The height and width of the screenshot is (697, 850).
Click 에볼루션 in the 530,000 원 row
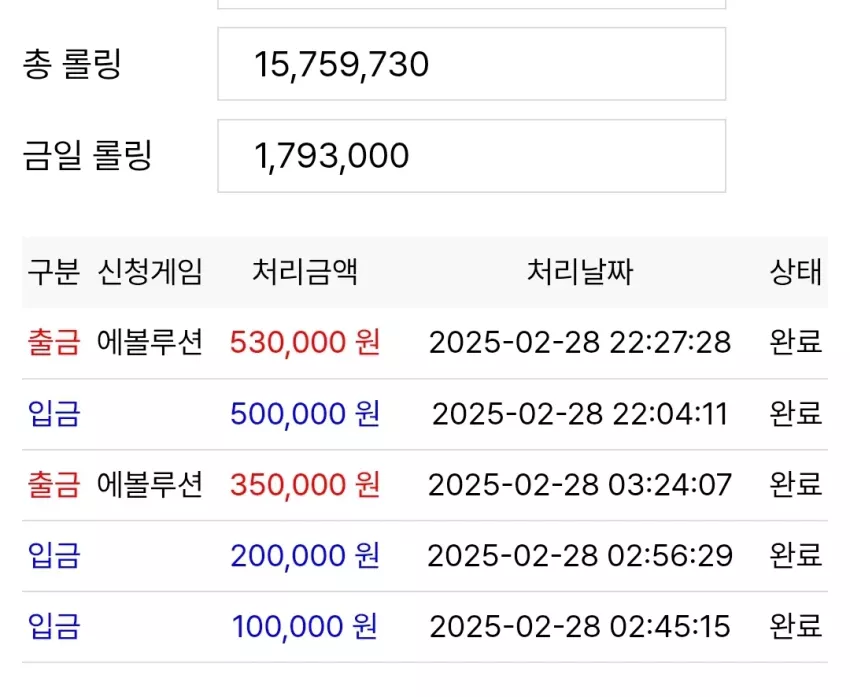click(150, 343)
